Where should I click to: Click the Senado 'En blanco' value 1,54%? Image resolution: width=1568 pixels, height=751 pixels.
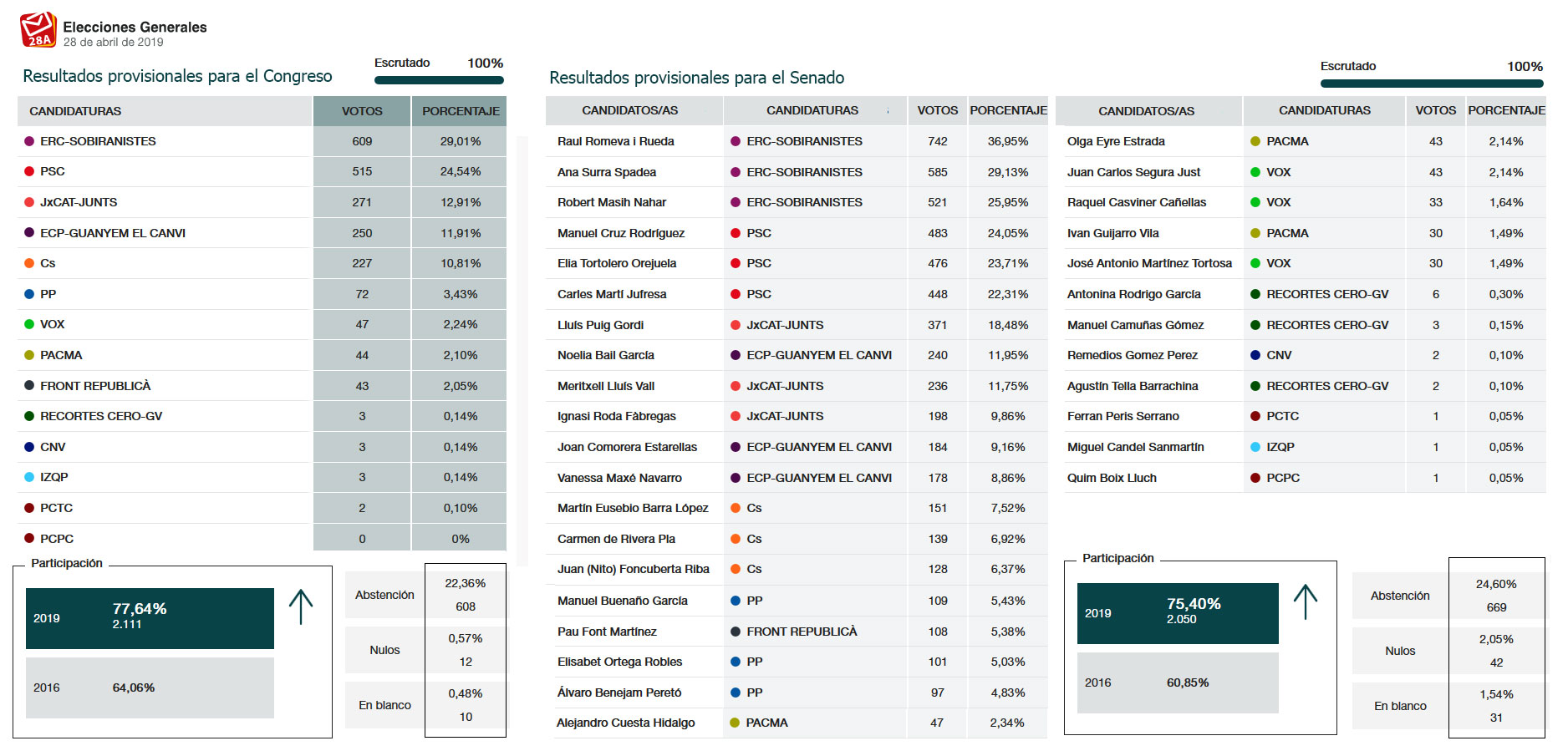[1496, 694]
